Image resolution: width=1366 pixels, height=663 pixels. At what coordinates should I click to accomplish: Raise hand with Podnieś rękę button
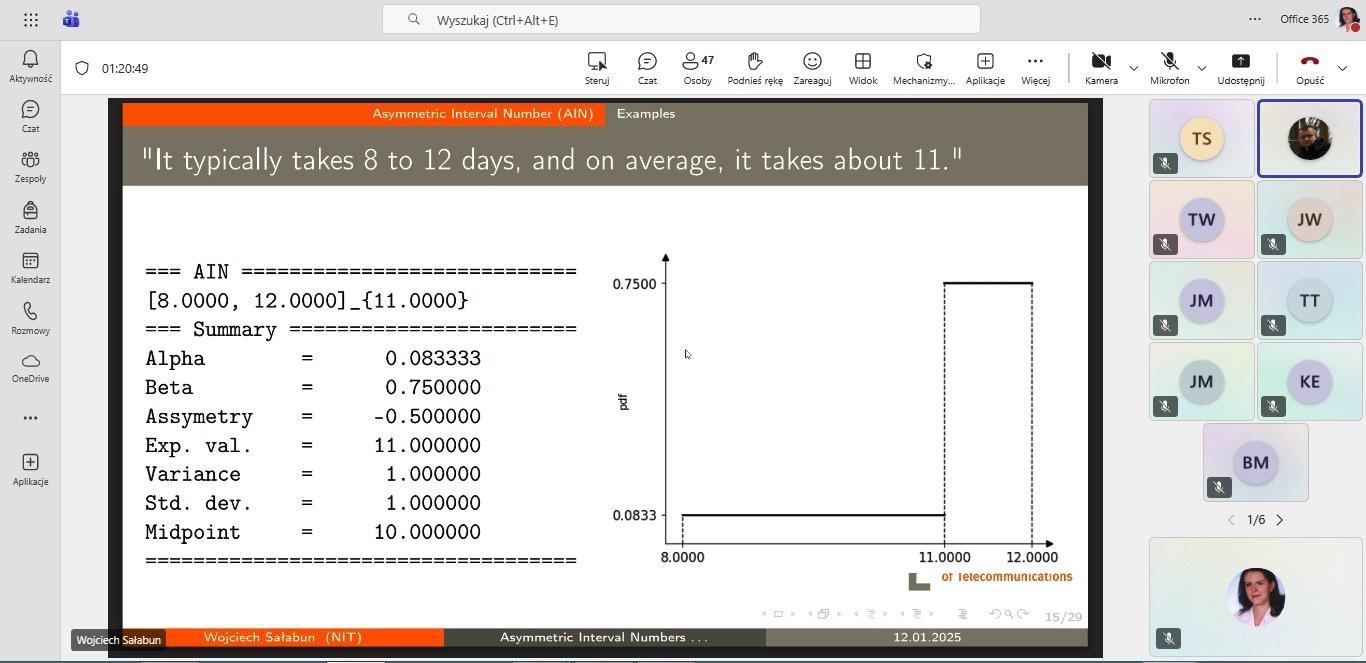point(755,68)
